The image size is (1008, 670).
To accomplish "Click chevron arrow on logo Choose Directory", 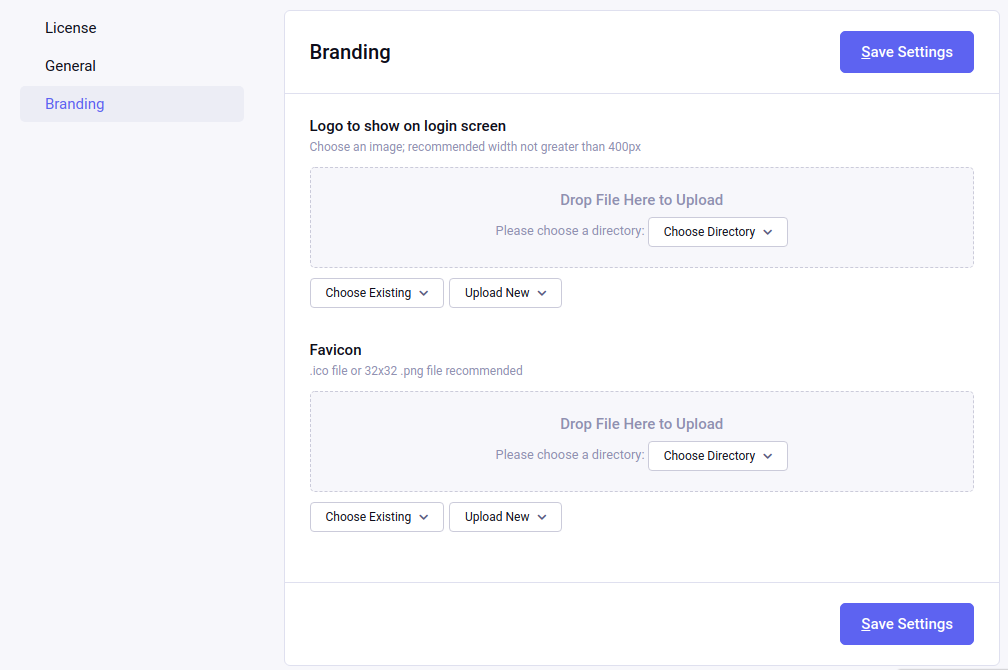I will 768,232.
